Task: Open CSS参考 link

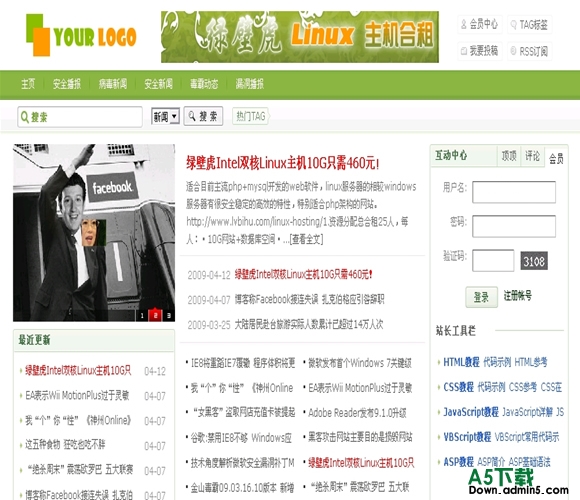Action: pyautogui.click(x=523, y=387)
